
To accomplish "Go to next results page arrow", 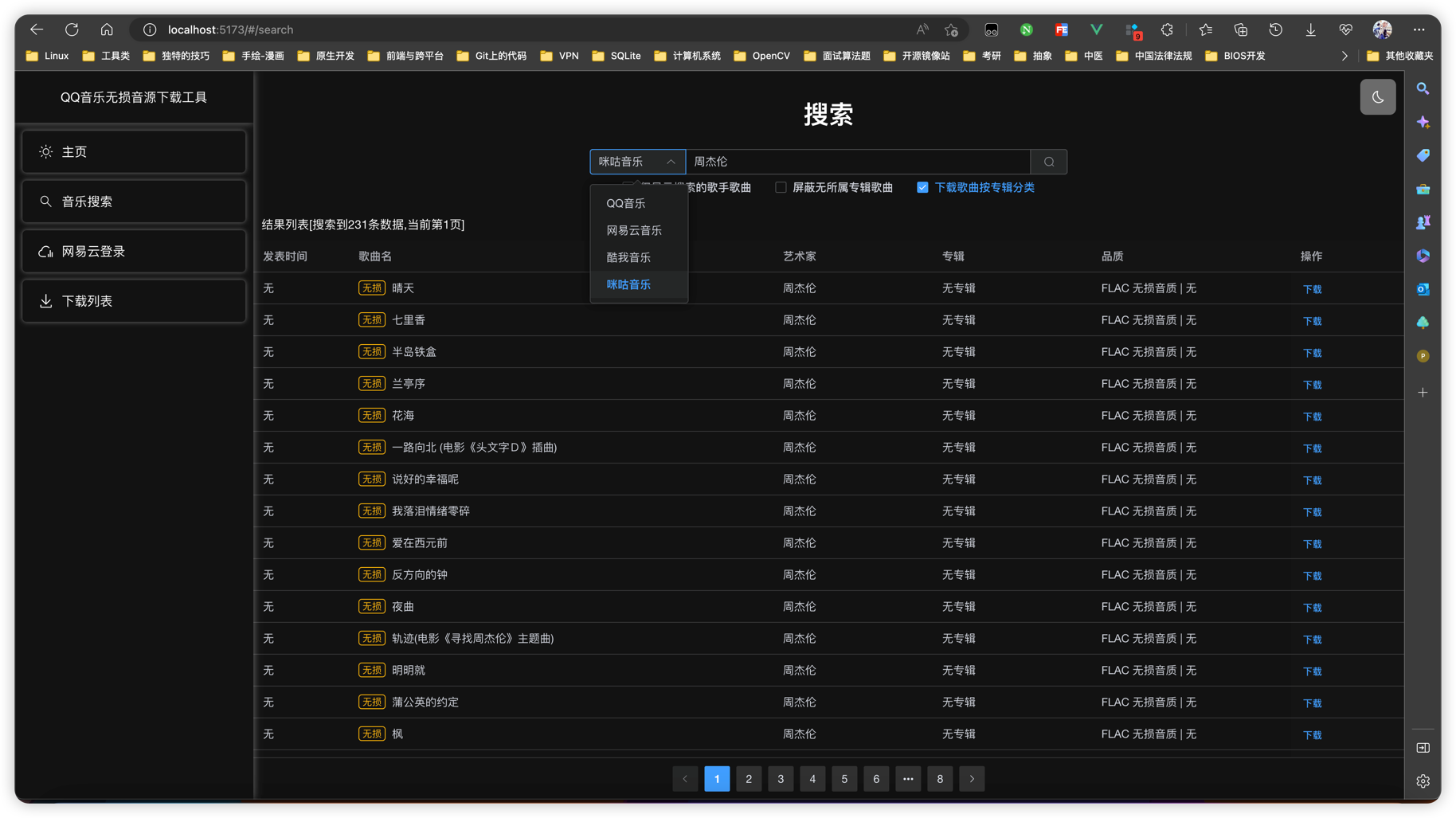I will [972, 779].
